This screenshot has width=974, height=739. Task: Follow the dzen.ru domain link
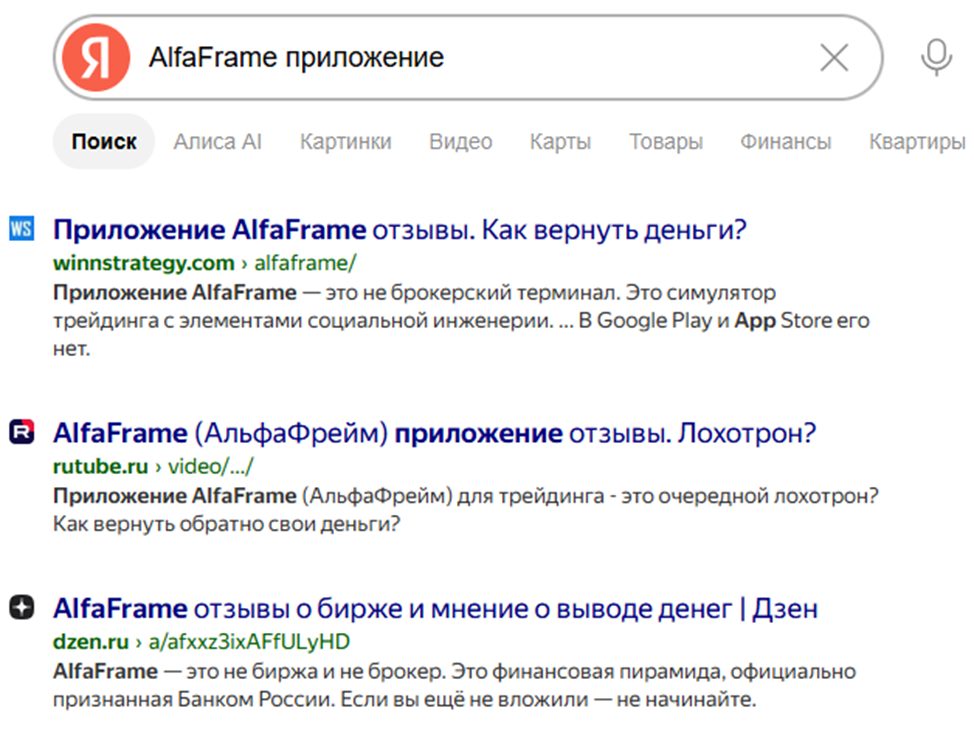click(91, 641)
